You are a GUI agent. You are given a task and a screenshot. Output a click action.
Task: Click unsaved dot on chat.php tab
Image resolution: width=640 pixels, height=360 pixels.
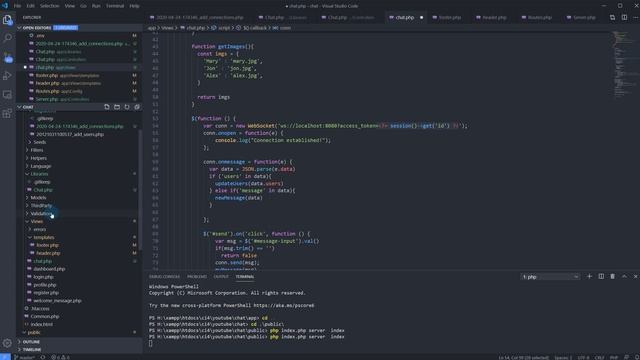point(422,18)
